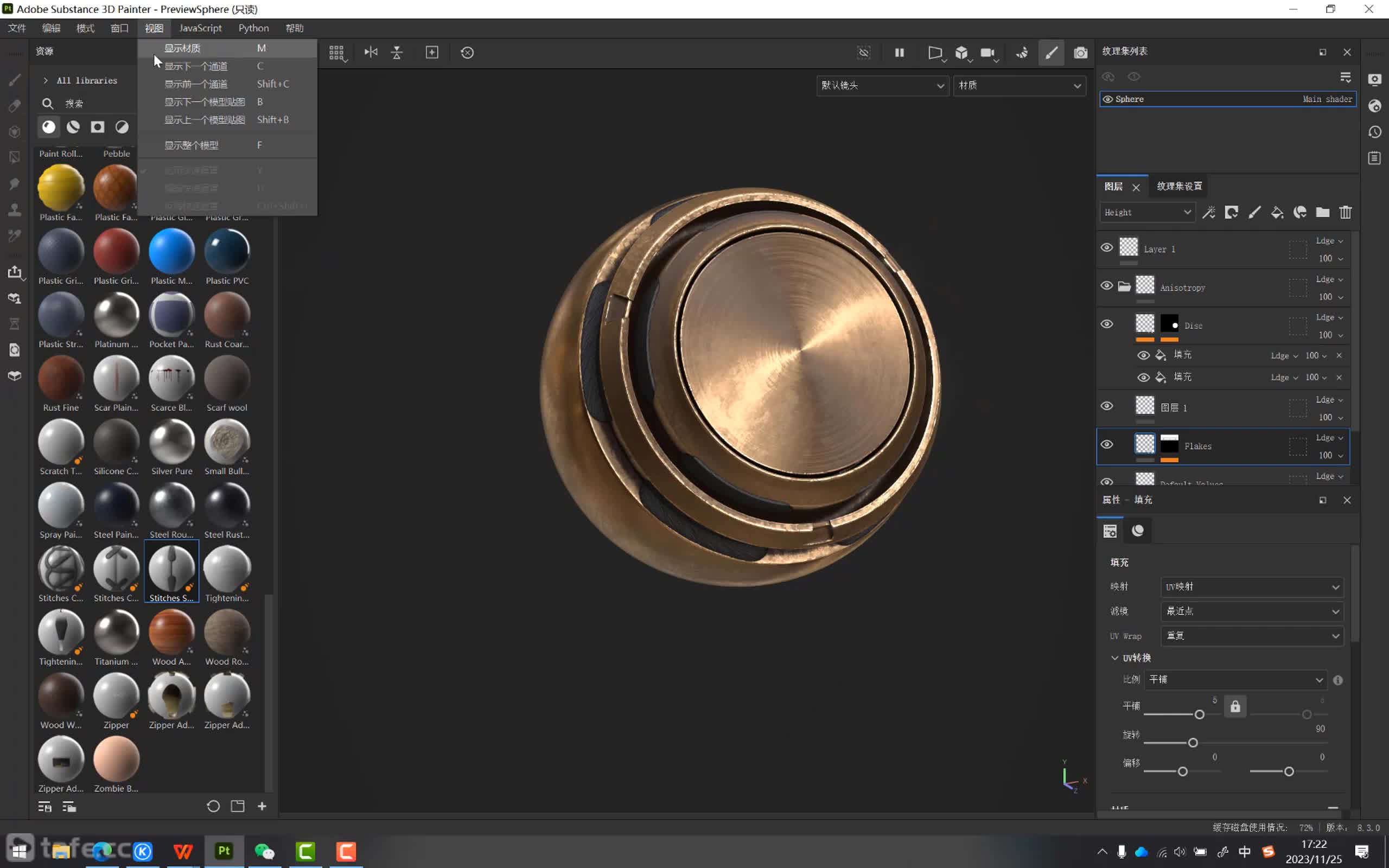
Task: Open the Height channel dropdown
Action: pyautogui.click(x=1148, y=213)
